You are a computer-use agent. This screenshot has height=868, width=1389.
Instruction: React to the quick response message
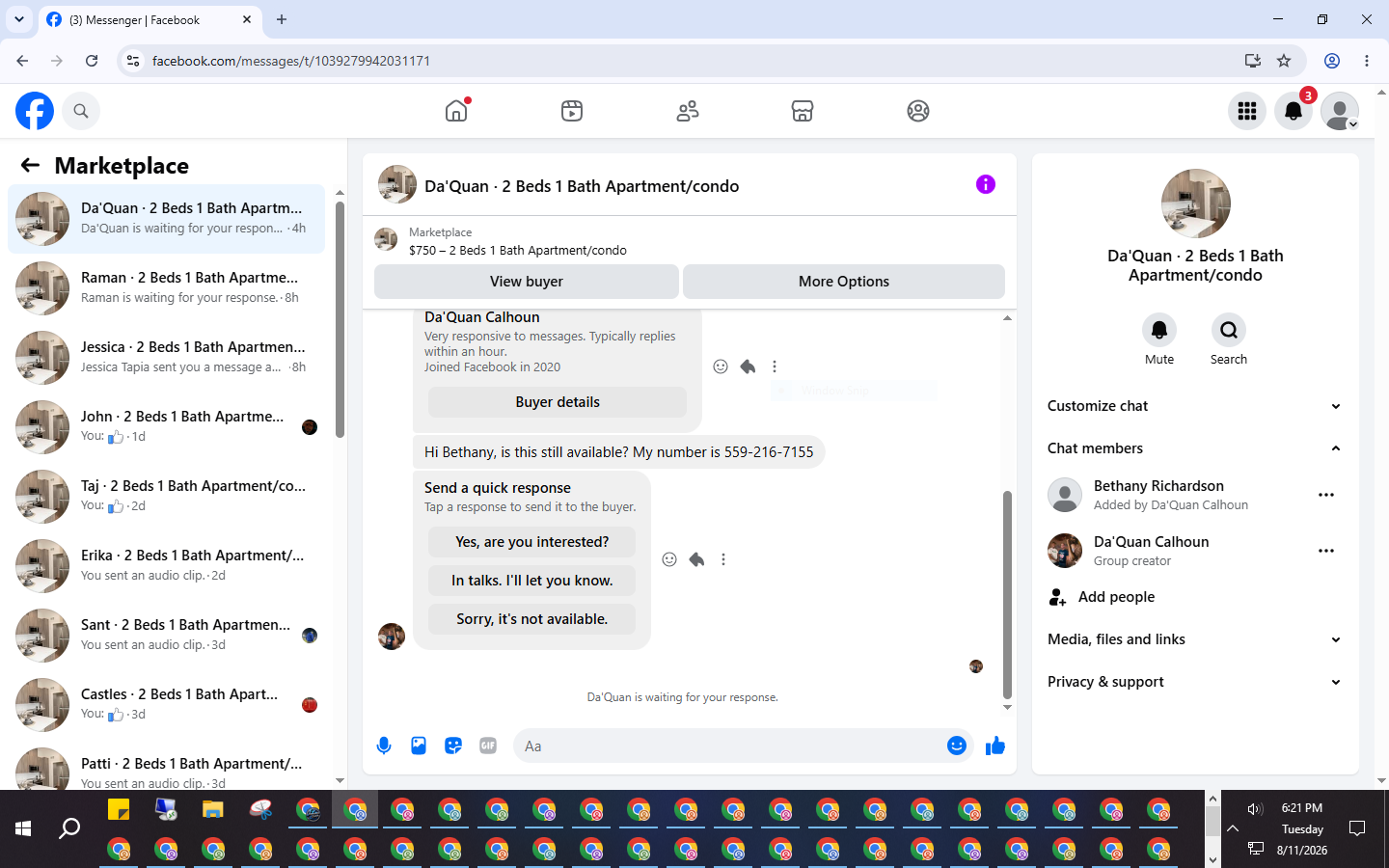[x=669, y=559]
